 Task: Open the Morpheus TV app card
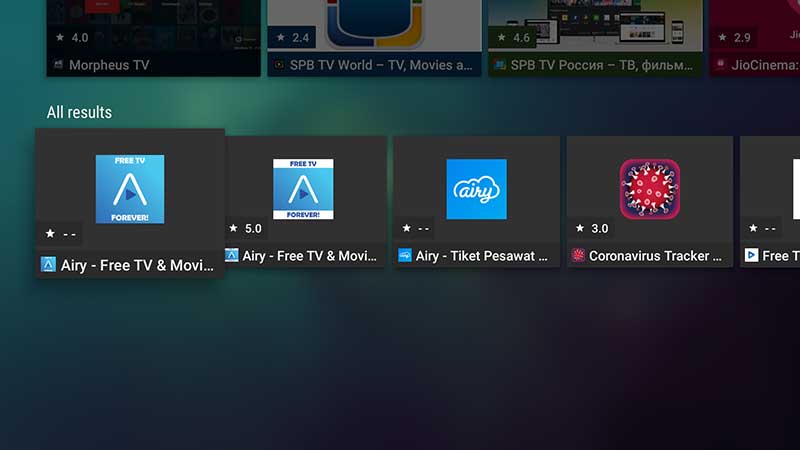pyautogui.click(x=154, y=38)
